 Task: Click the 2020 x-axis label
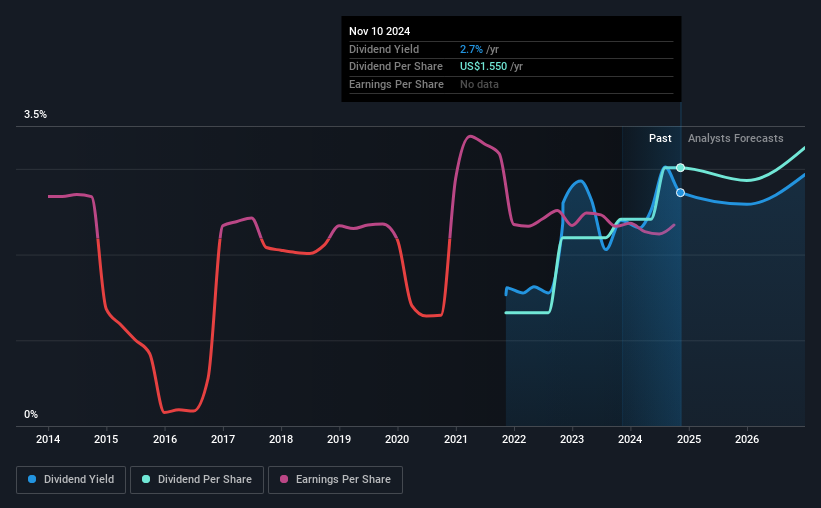[397, 439]
